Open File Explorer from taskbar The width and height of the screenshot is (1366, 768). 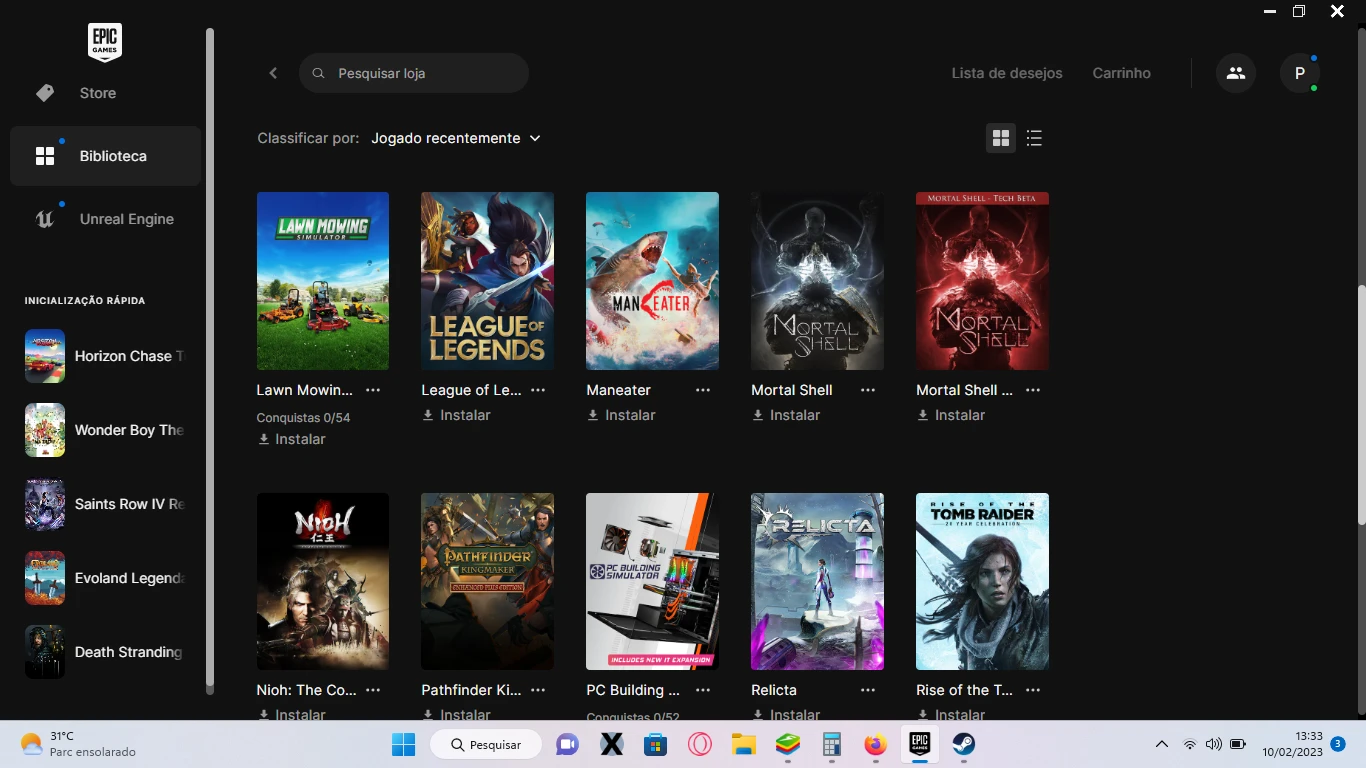[743, 744]
